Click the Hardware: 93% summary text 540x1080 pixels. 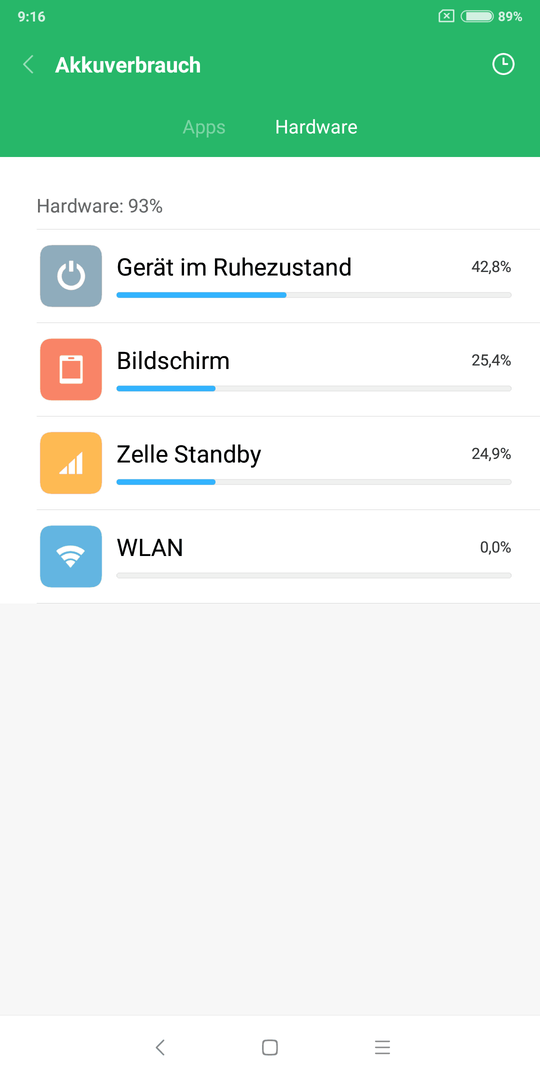[100, 206]
